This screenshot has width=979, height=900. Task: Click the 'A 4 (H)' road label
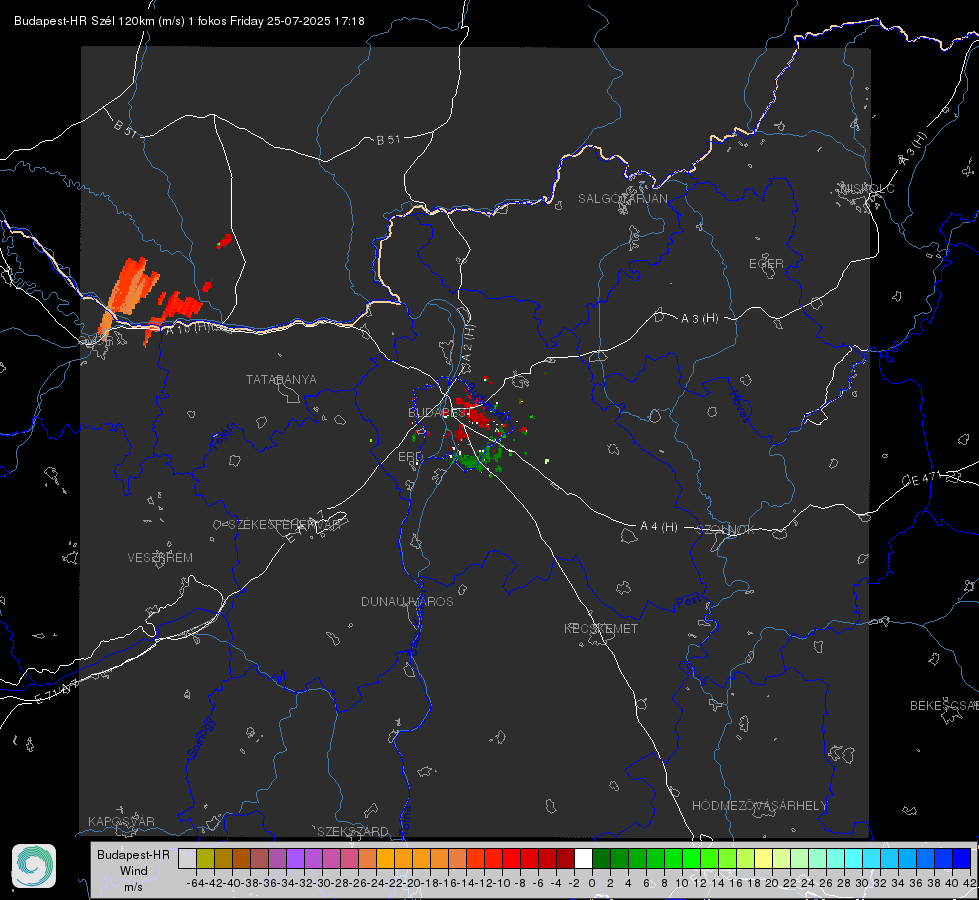(659, 527)
